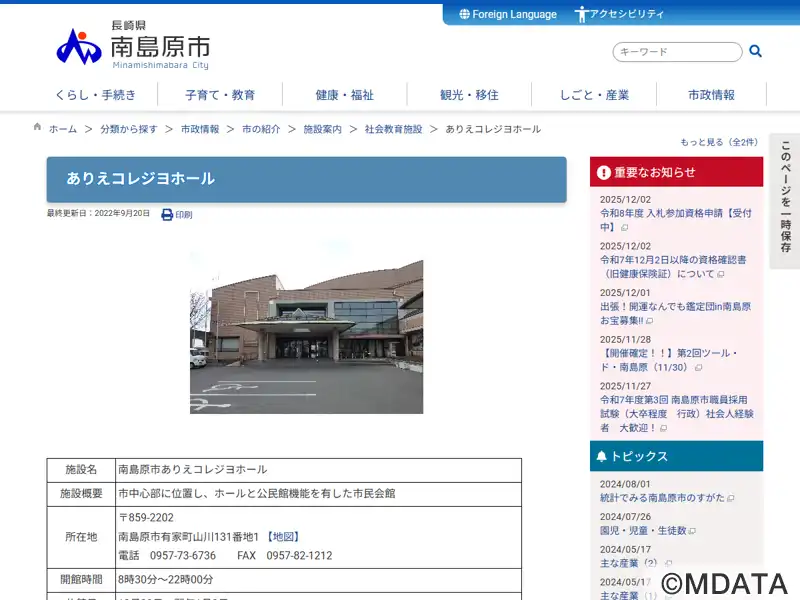Click the alert icon beside 重要なお知らせ
800x600 pixels.
coord(603,172)
